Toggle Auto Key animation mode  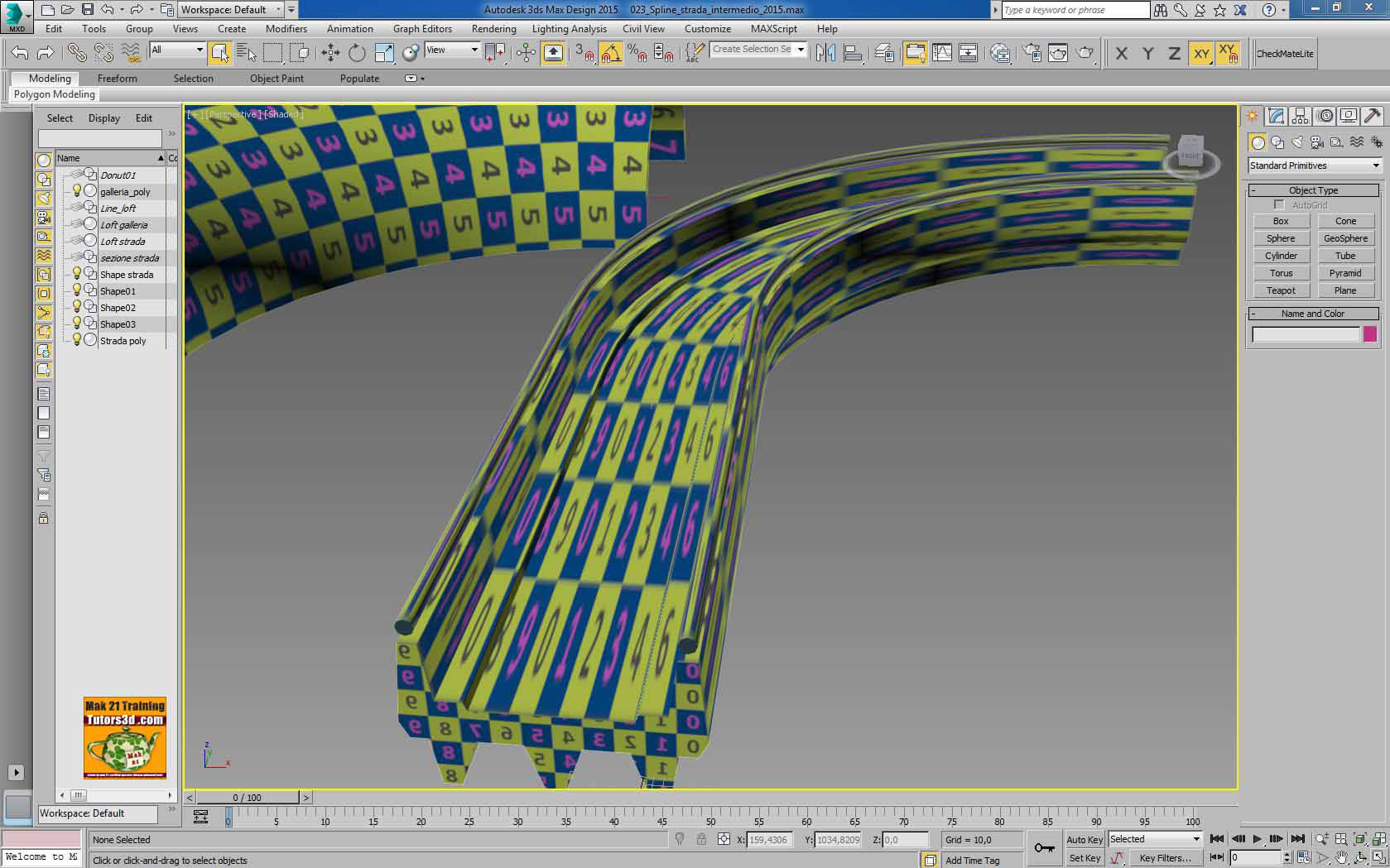click(x=1085, y=840)
